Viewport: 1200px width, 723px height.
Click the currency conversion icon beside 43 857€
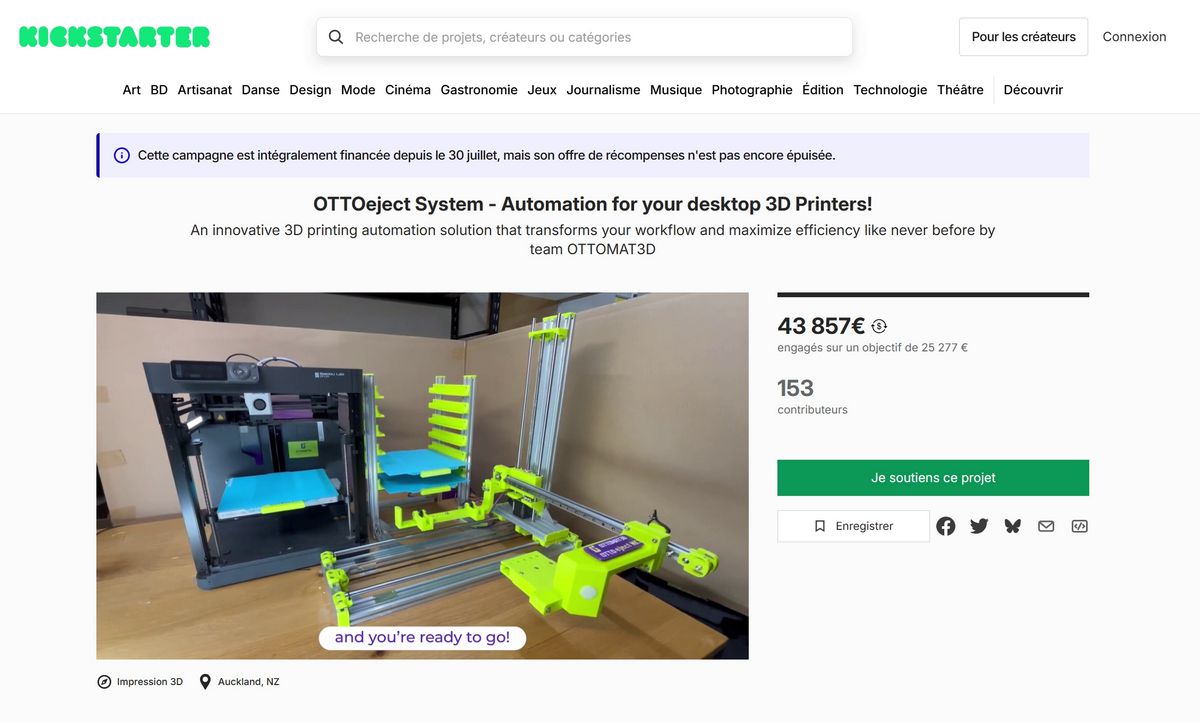coord(879,326)
